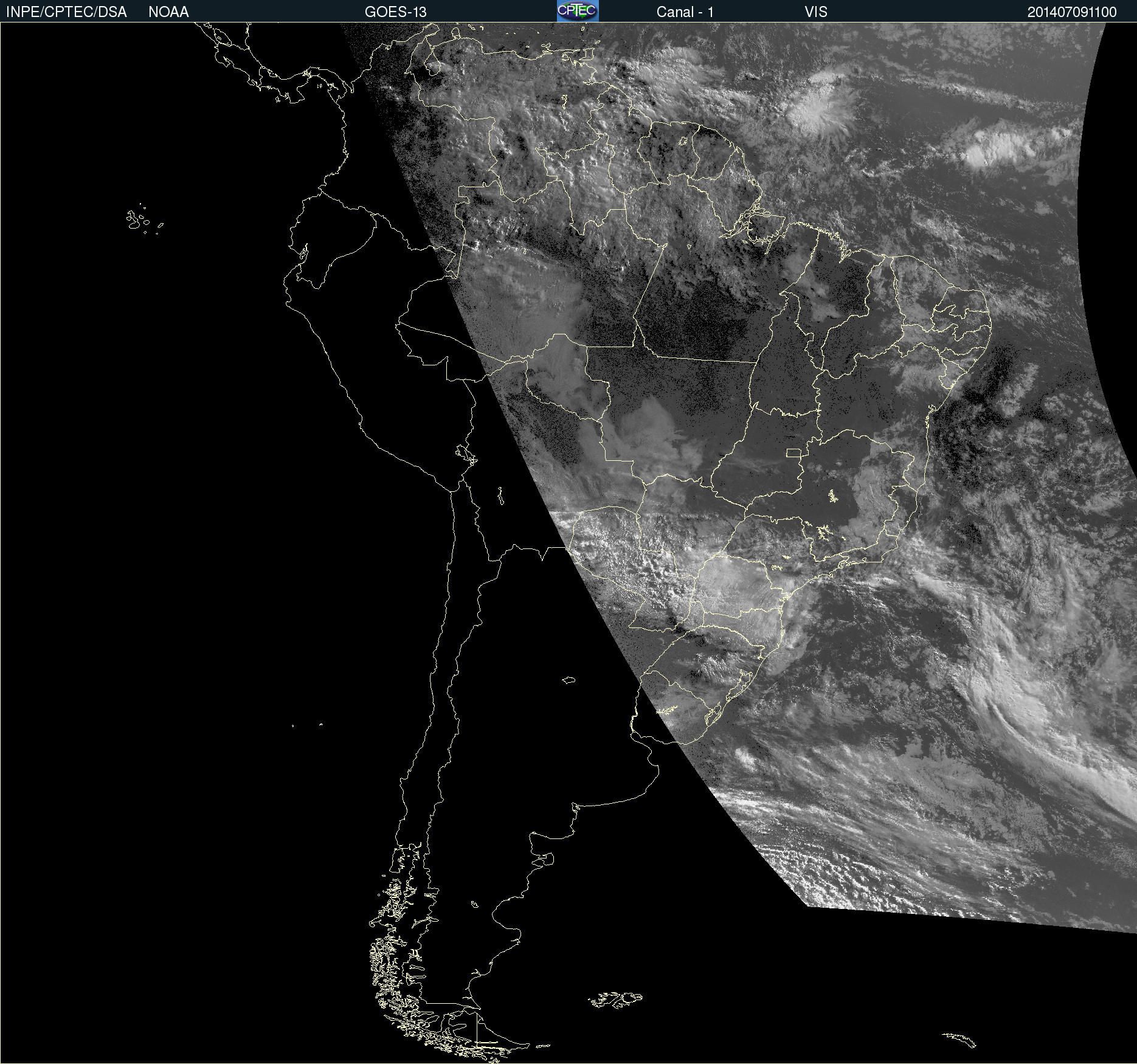Image resolution: width=1137 pixels, height=1064 pixels.
Task: Click the NOAA label in the header
Action: click(168, 12)
